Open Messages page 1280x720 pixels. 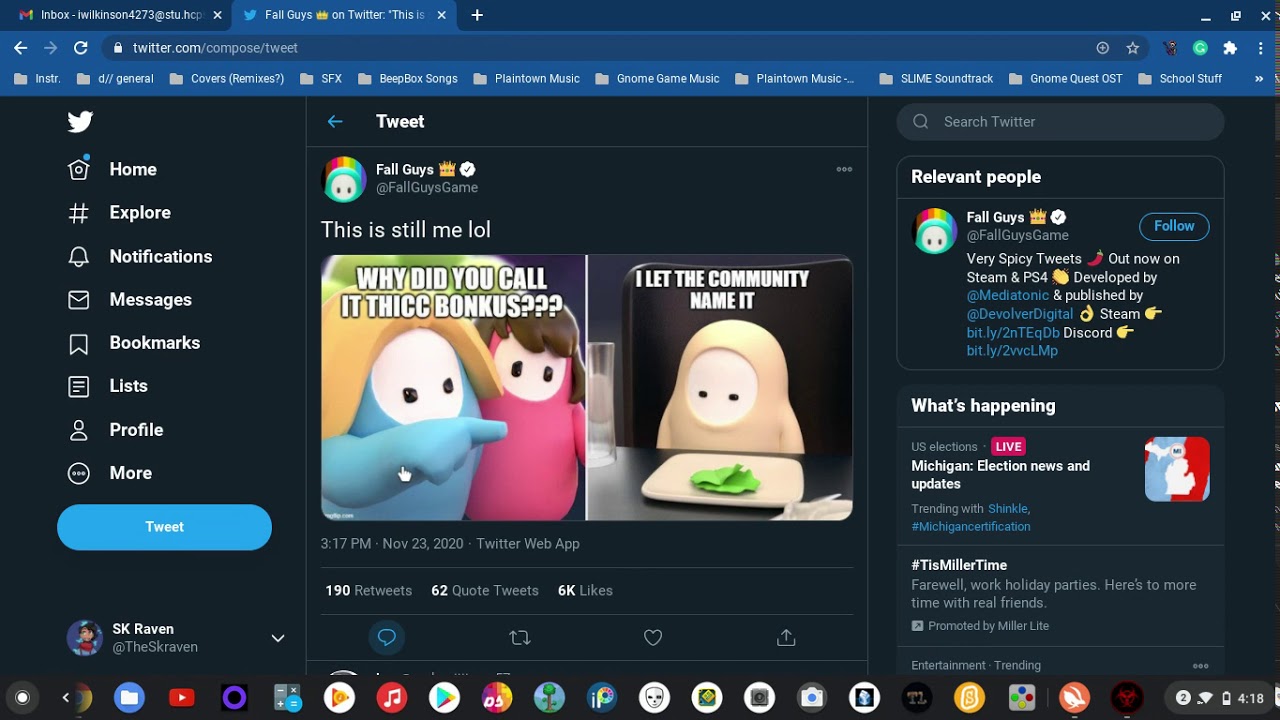click(129, 300)
